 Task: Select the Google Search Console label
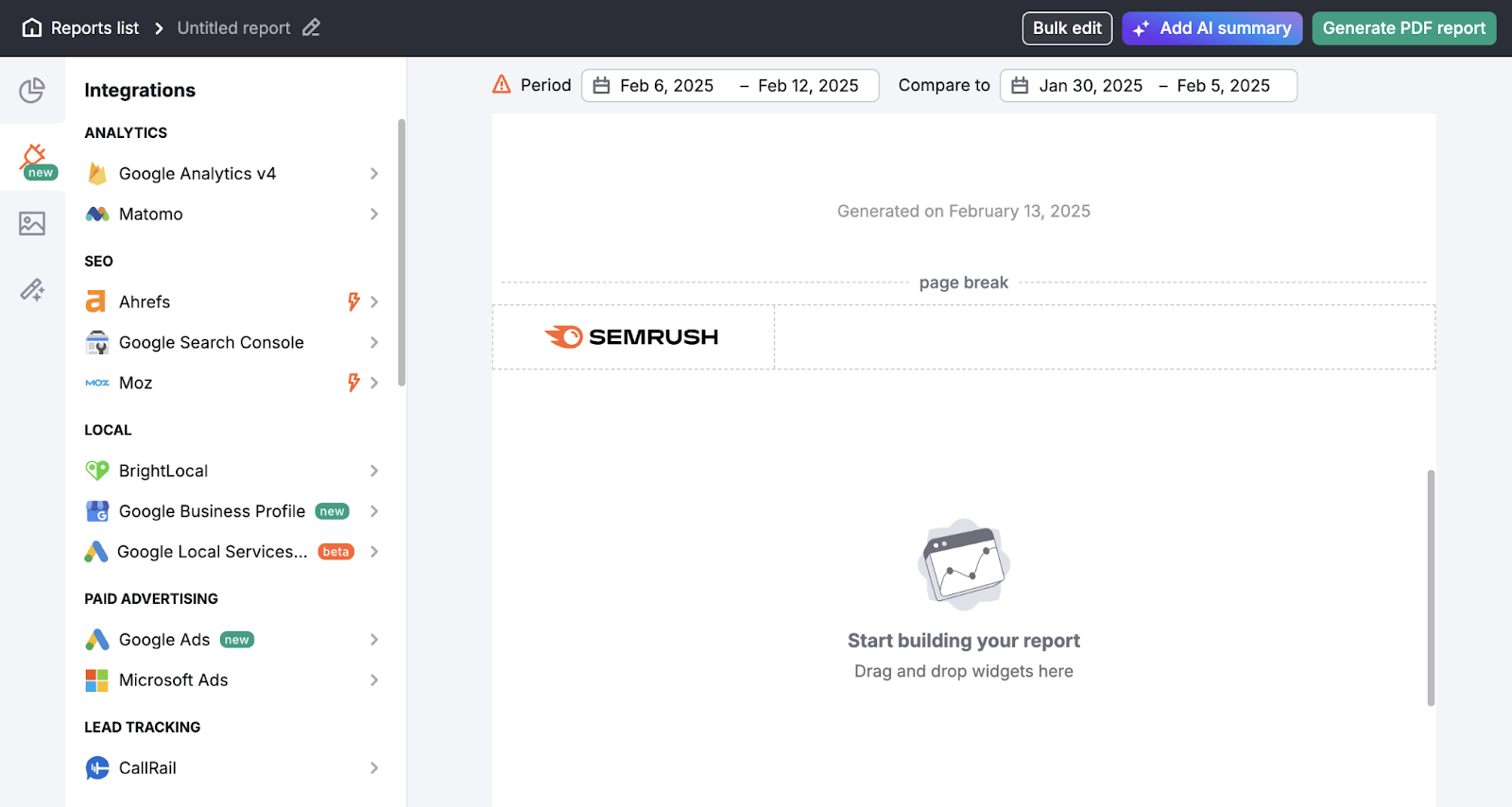coord(212,342)
